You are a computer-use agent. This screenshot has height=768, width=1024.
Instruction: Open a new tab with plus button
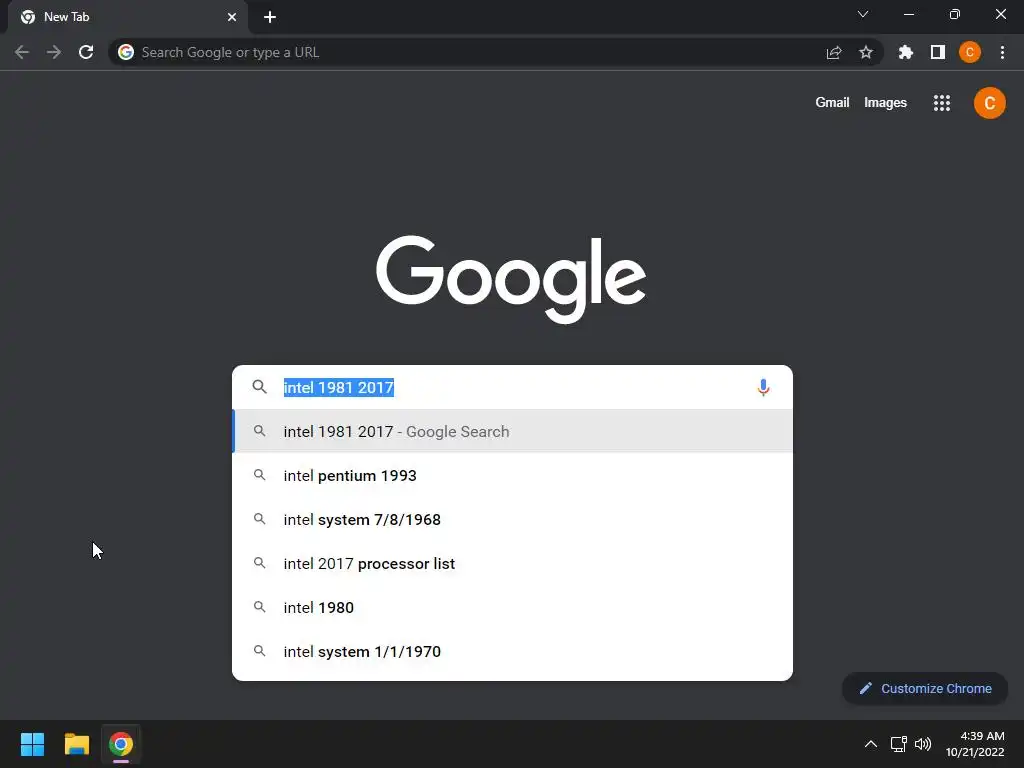coord(270,17)
